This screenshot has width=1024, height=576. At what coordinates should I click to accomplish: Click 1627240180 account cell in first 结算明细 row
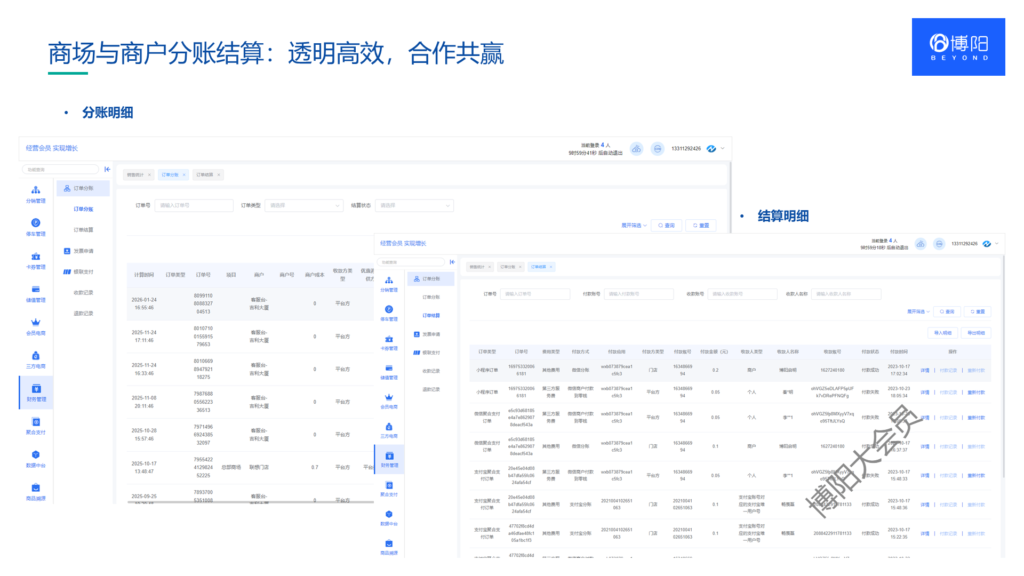click(832, 370)
